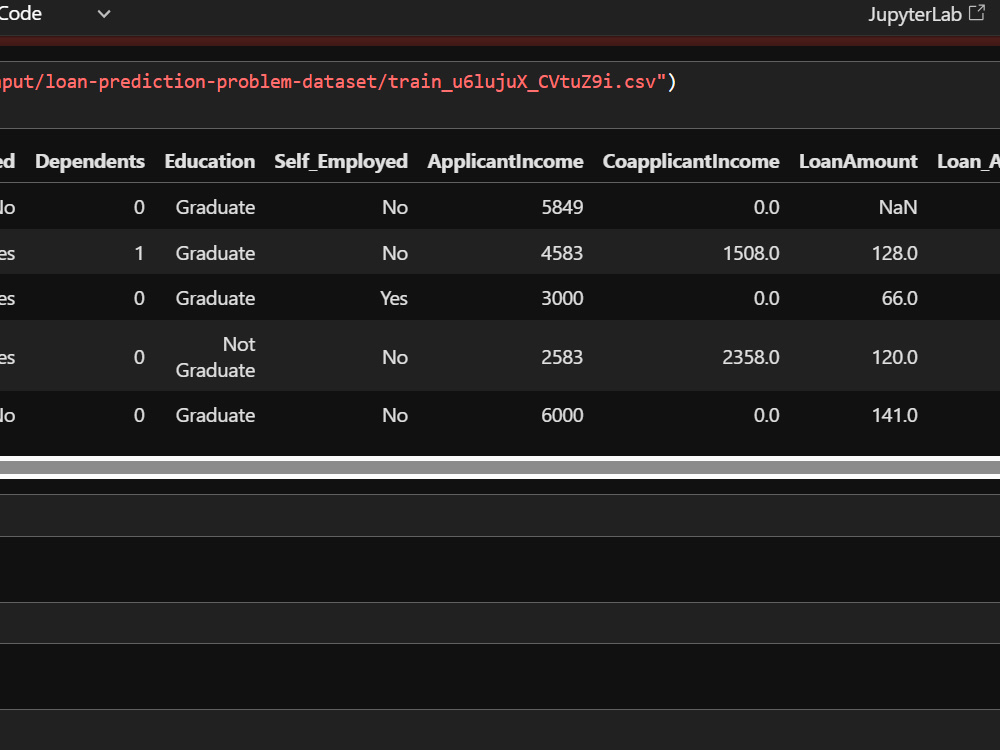Click ApplicantIncome value 6000
This screenshot has height=750, width=1000.
click(x=562, y=415)
